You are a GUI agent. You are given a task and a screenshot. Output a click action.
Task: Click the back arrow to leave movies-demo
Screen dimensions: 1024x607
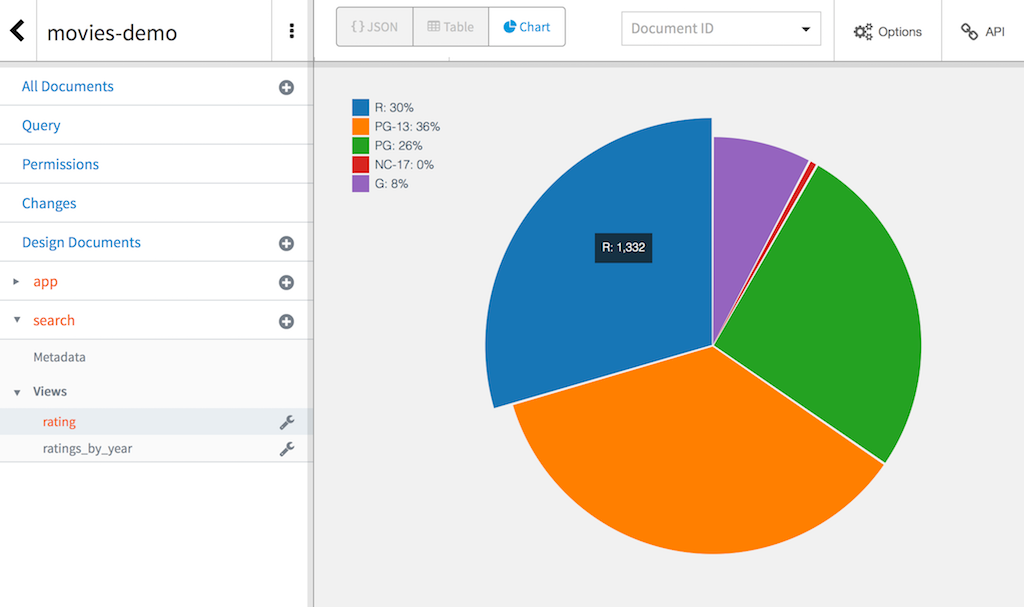pyautogui.click(x=15, y=29)
